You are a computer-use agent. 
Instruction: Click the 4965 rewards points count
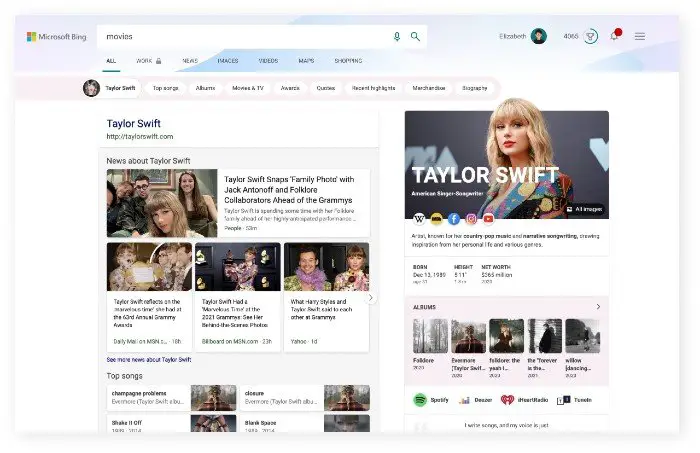coord(571,36)
